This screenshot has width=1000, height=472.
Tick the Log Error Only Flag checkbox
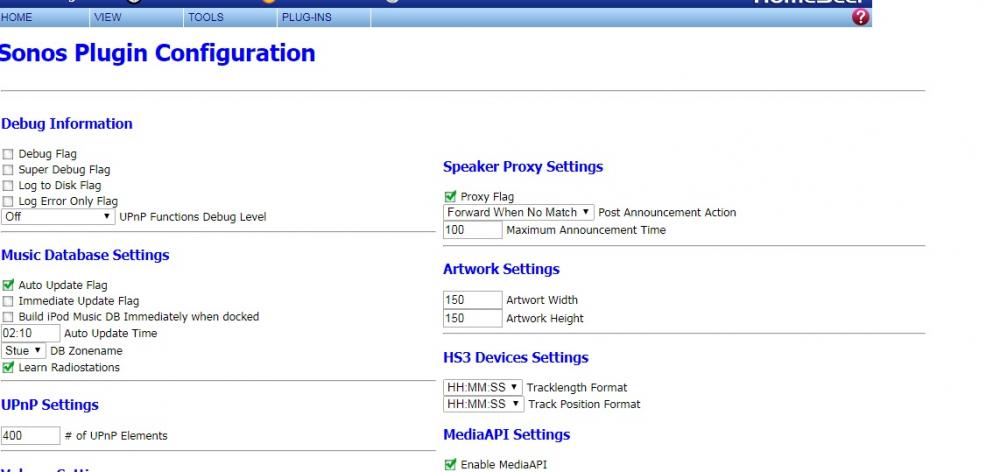tap(9, 202)
